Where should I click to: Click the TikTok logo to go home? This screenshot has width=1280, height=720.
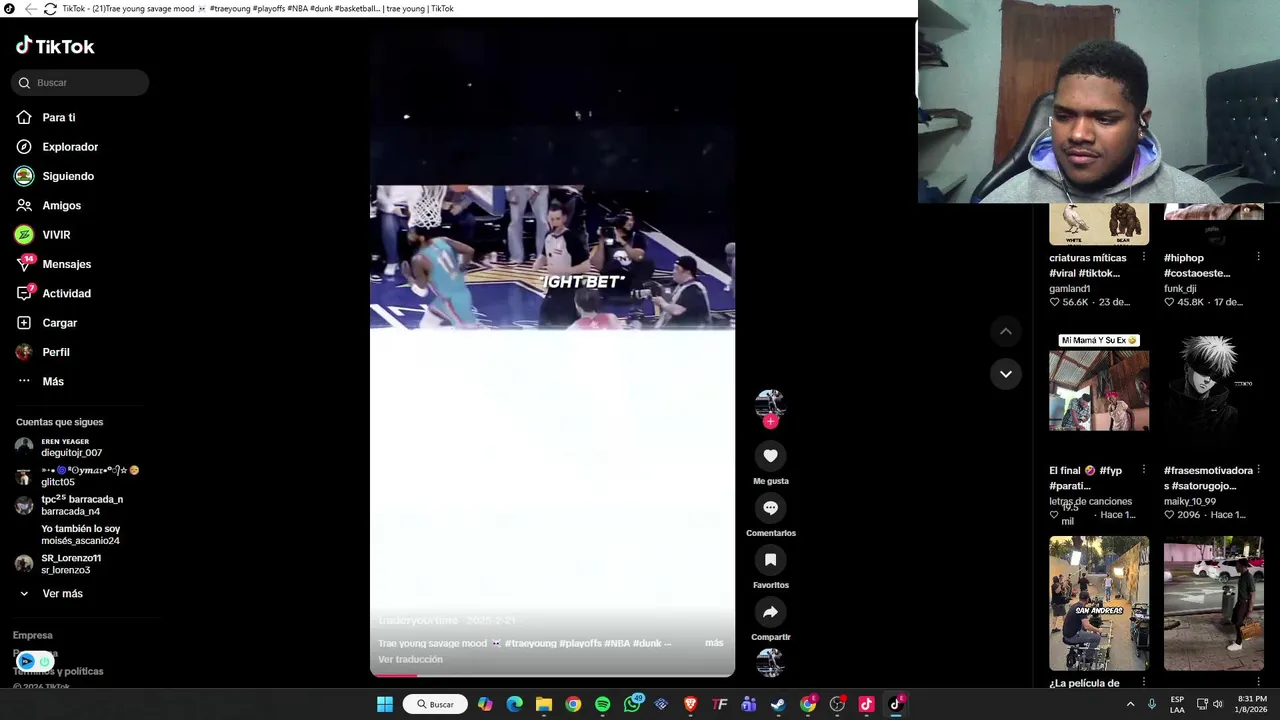(55, 46)
